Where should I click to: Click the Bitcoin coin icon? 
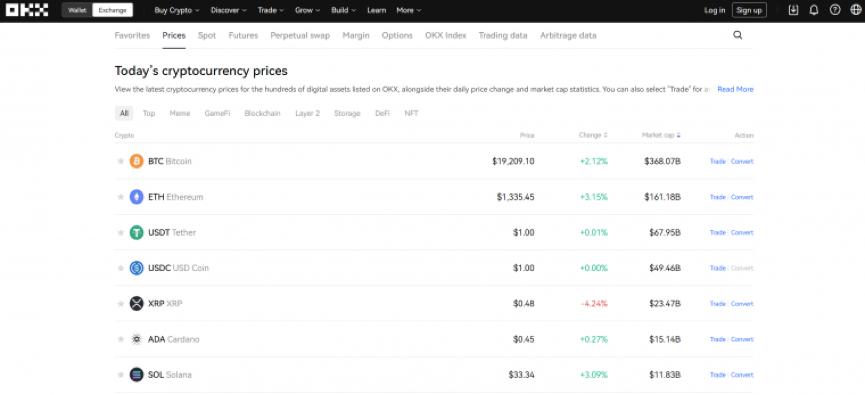pos(136,161)
